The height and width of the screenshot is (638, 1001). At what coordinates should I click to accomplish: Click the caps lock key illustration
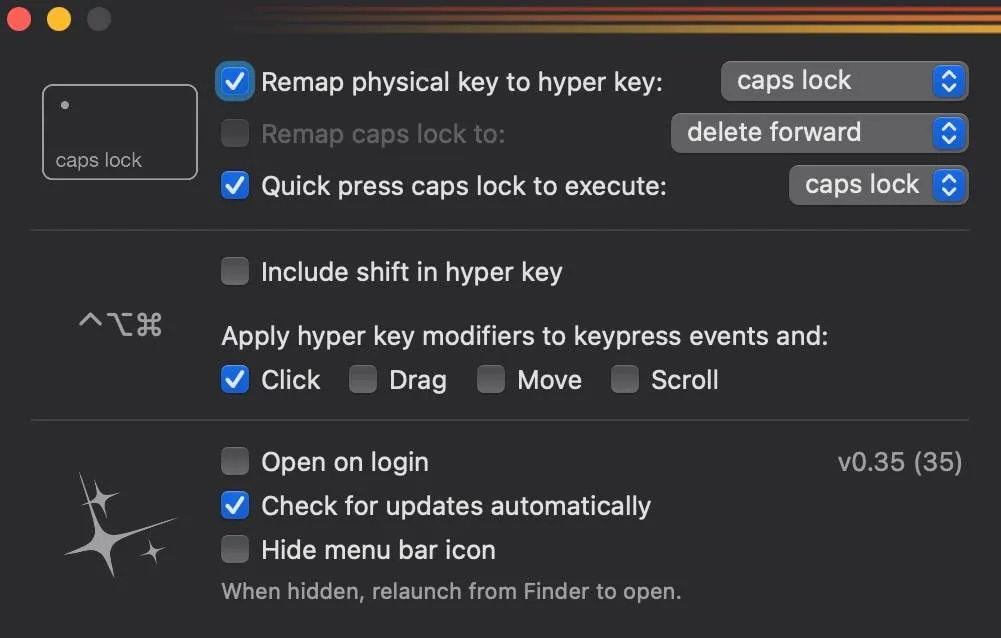119,131
